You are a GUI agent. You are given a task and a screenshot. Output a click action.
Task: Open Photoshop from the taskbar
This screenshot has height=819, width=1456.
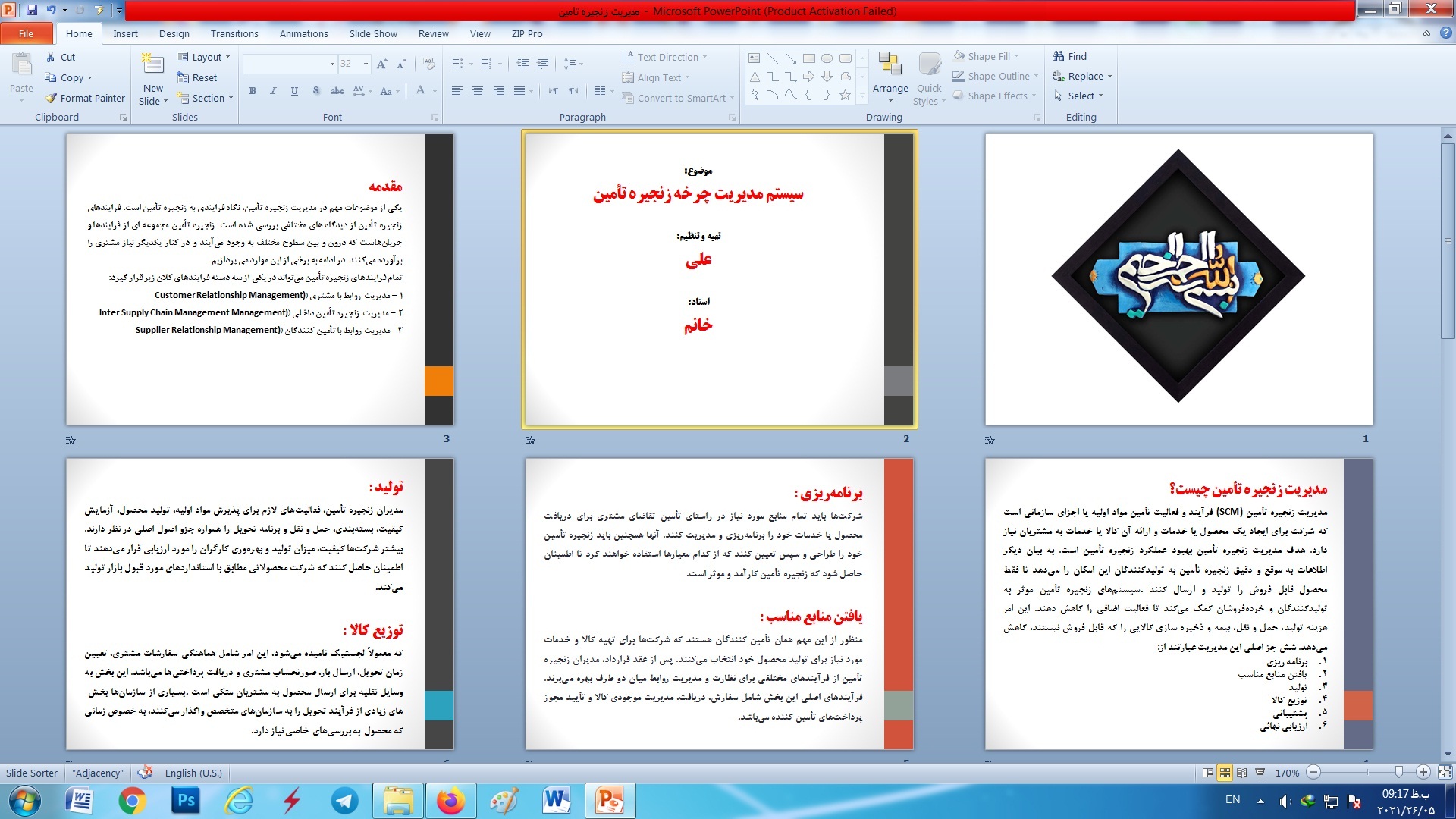coord(186,801)
